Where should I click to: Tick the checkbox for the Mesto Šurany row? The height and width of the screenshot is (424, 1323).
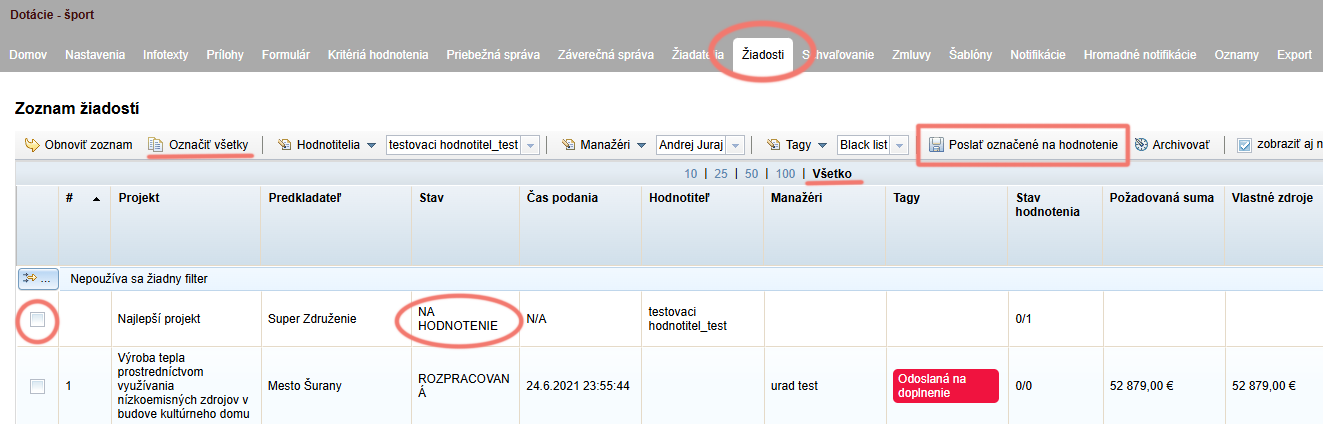[38, 386]
